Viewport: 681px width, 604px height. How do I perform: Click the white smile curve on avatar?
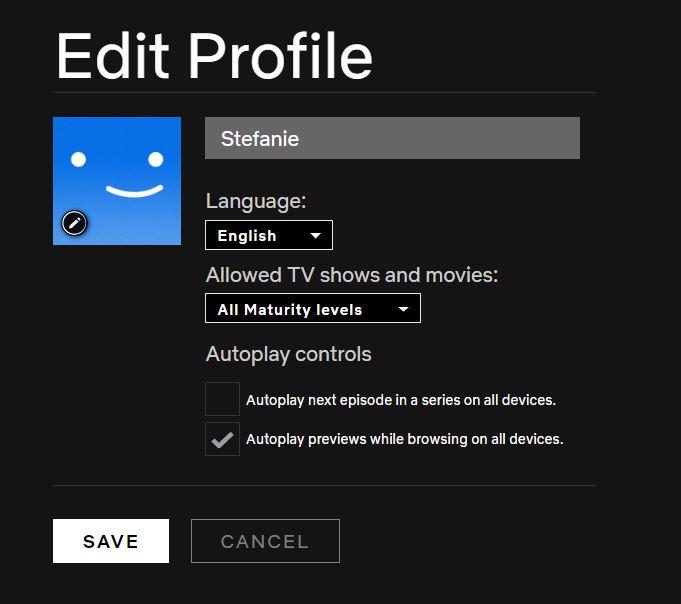tap(135, 191)
